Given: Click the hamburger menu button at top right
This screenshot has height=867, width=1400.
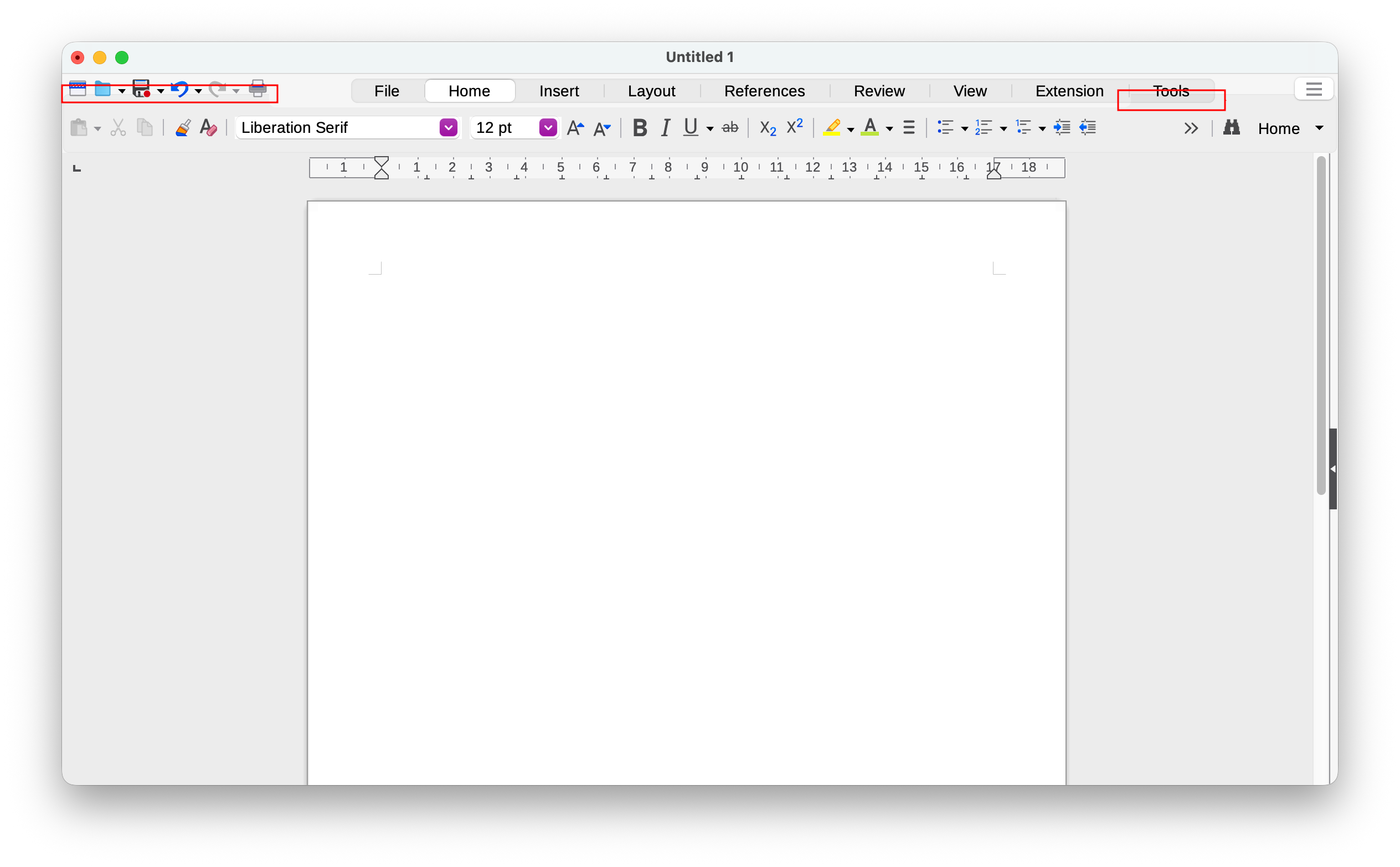Looking at the screenshot, I should [x=1313, y=90].
